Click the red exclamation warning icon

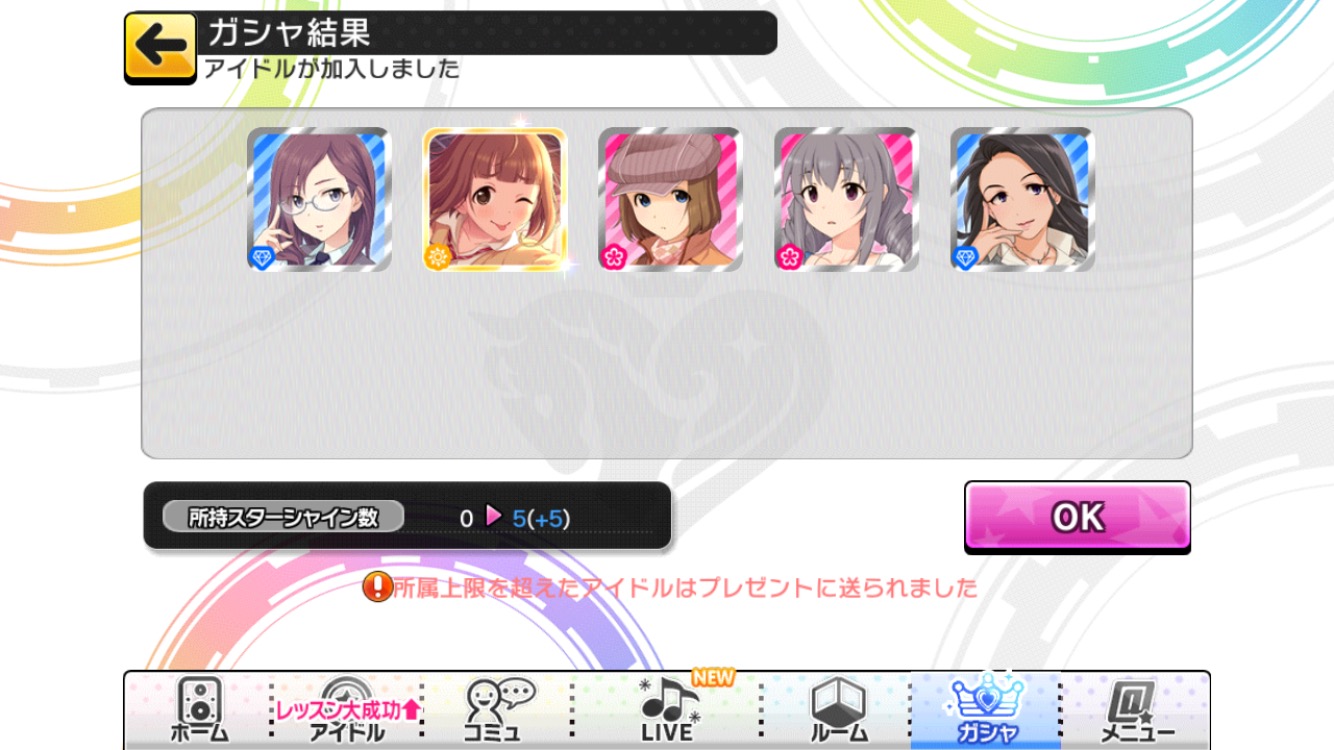(x=376, y=587)
